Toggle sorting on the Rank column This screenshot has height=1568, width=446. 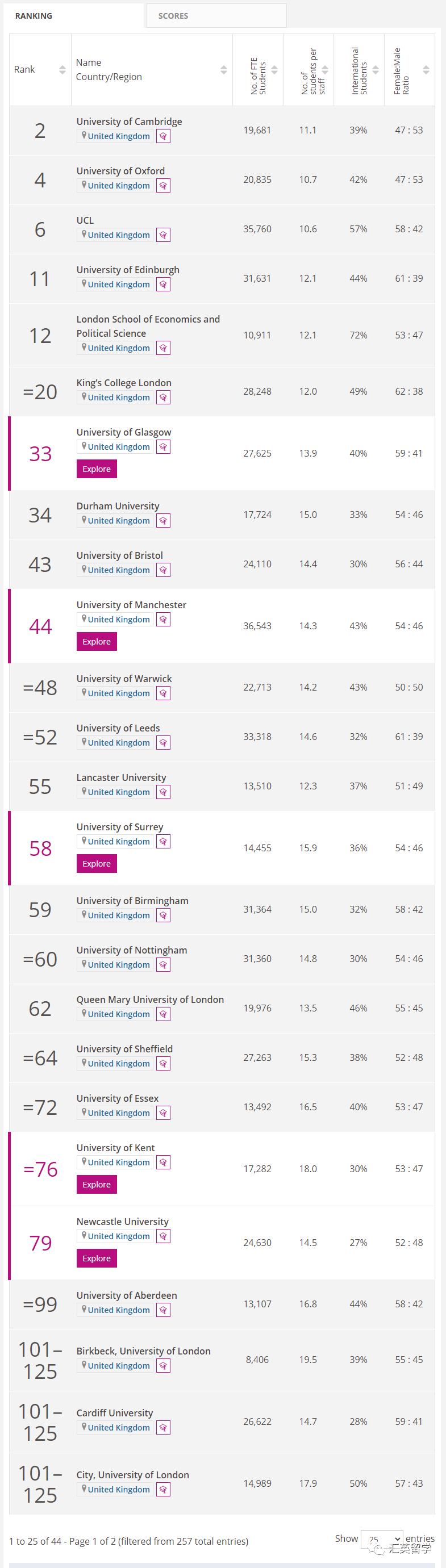pyautogui.click(x=62, y=69)
